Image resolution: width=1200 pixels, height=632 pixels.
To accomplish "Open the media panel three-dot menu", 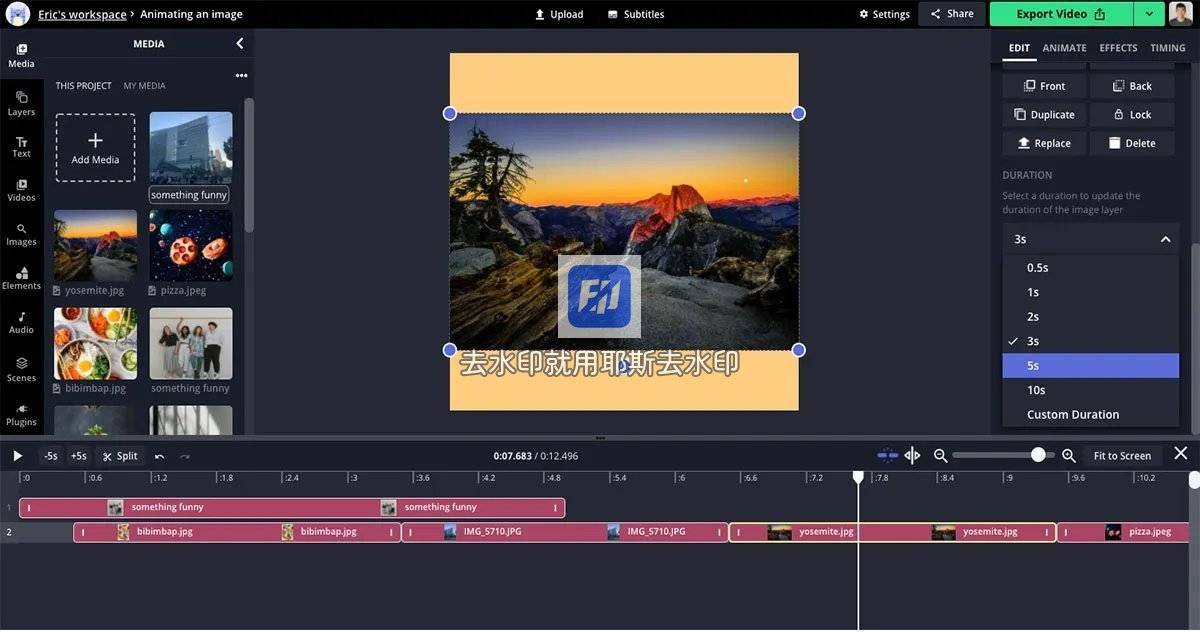I will (241, 76).
